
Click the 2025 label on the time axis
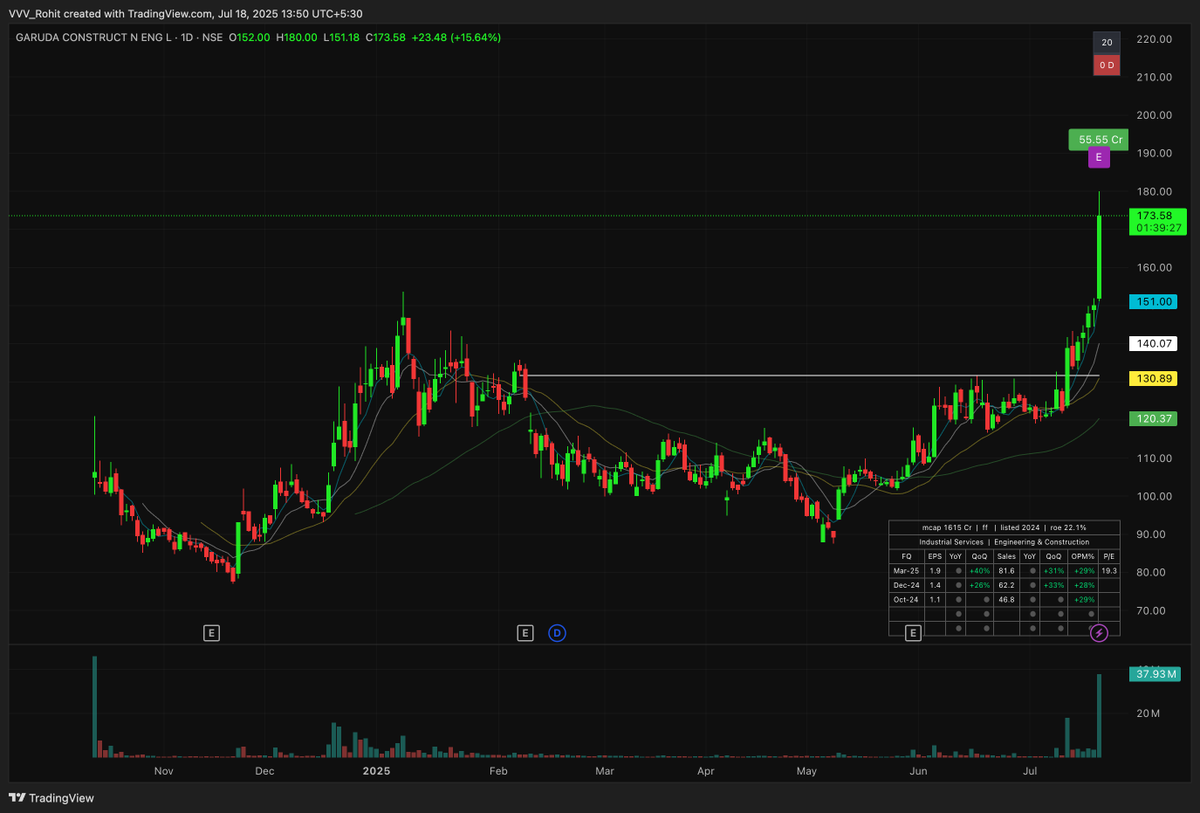pos(376,771)
